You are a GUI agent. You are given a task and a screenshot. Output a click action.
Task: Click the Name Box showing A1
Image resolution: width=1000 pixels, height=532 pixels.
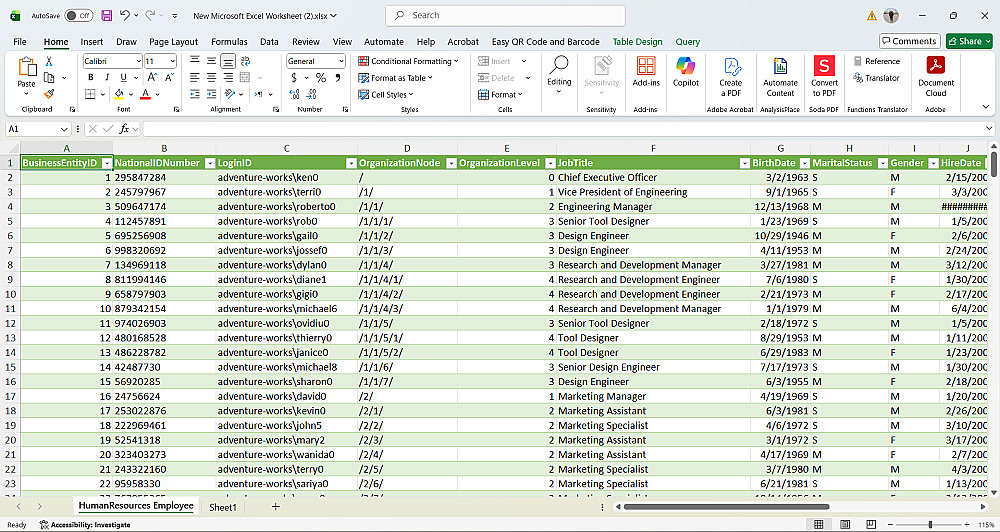(x=32, y=129)
